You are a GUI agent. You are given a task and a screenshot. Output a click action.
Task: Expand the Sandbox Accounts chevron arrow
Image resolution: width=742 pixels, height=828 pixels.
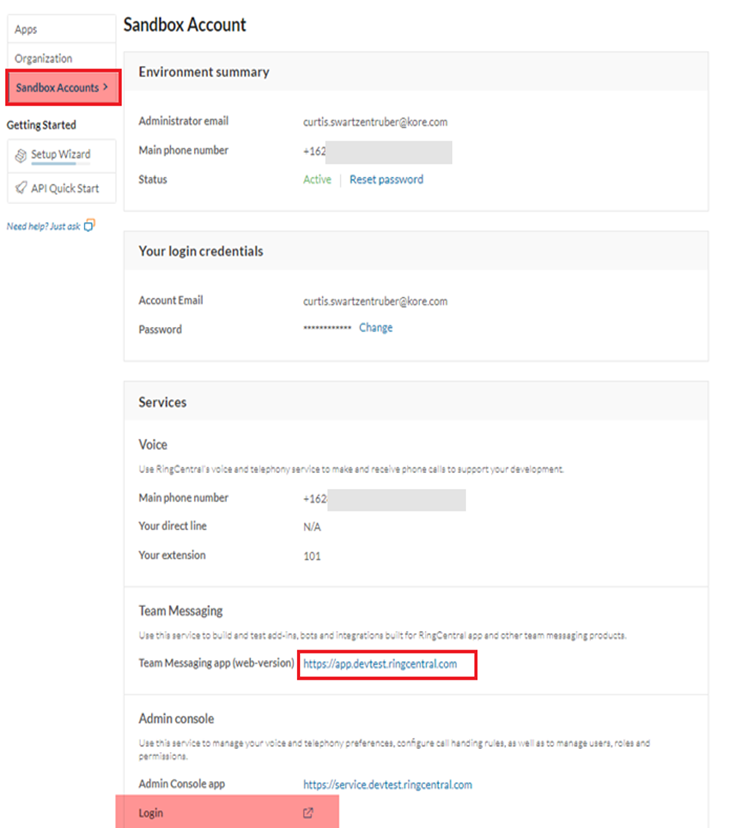click(x=106, y=88)
